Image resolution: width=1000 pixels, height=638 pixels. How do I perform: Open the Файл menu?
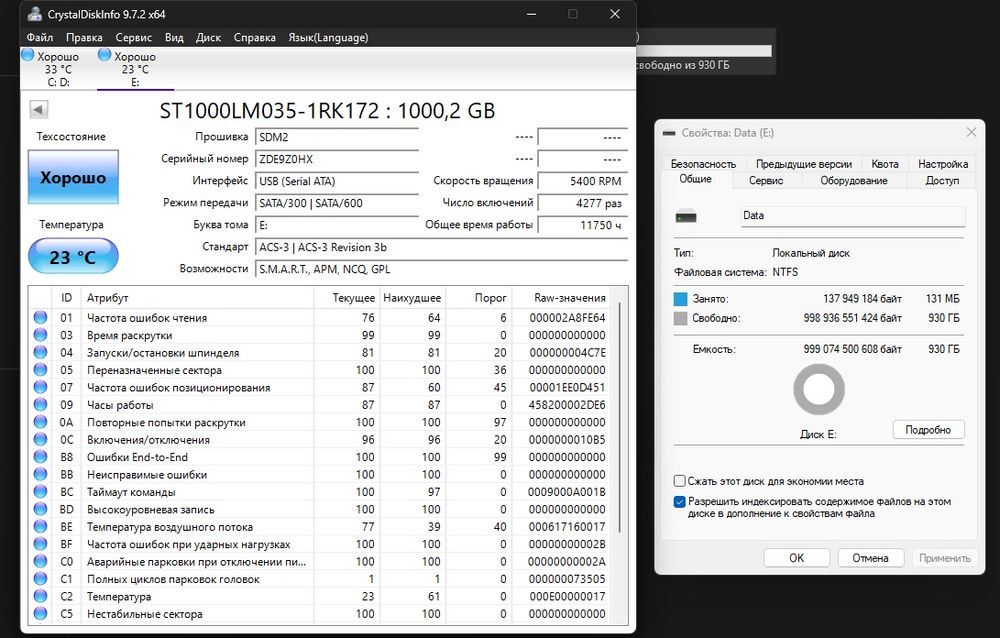point(40,38)
